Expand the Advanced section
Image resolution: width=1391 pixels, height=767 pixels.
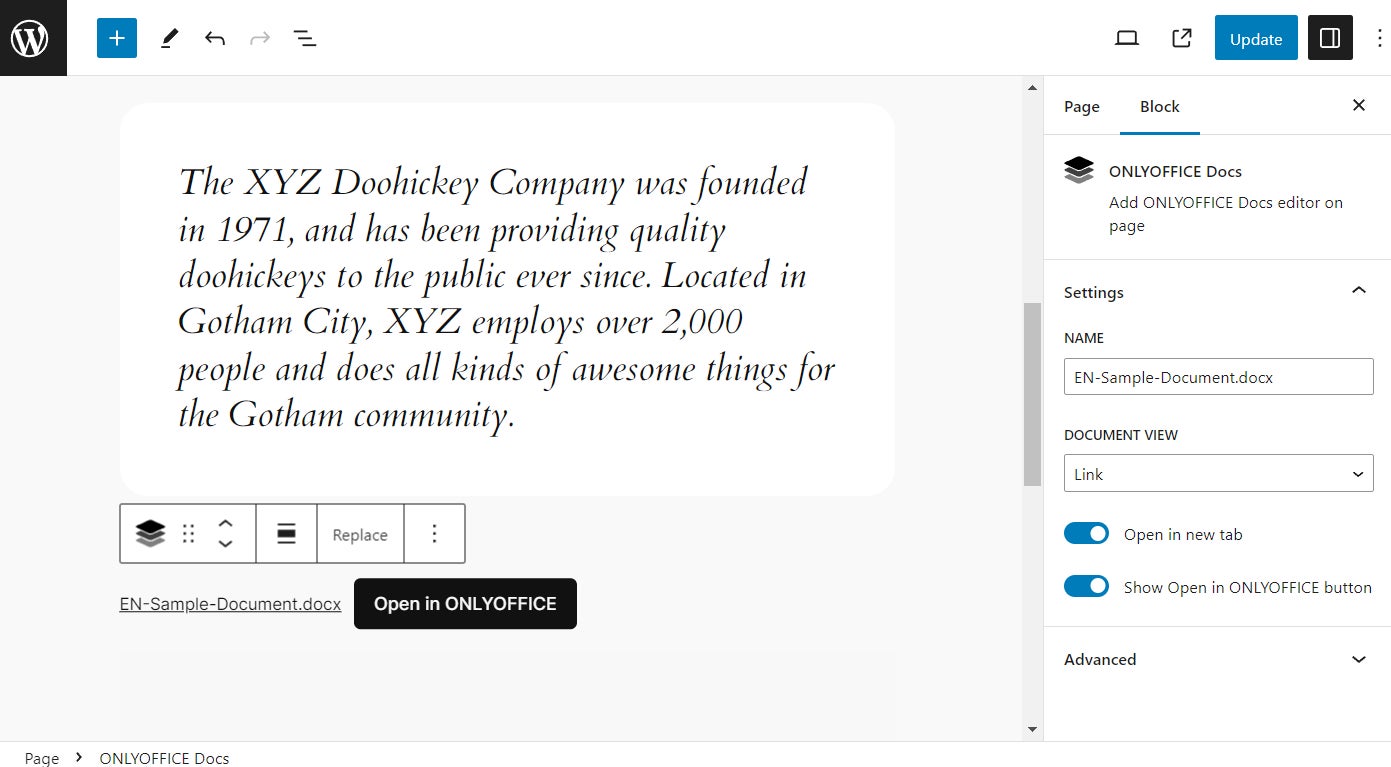click(1358, 659)
